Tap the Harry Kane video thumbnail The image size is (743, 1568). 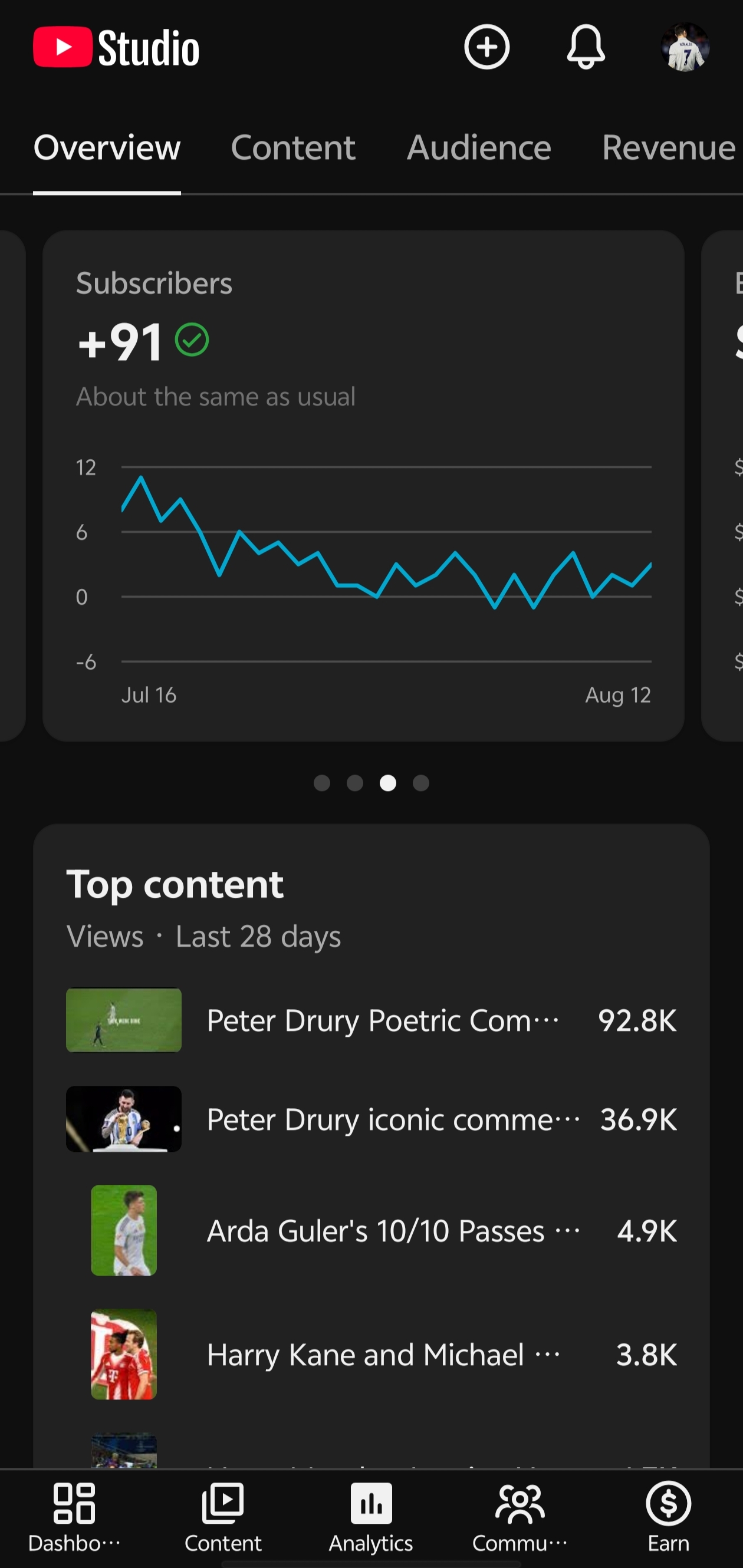tap(124, 1355)
